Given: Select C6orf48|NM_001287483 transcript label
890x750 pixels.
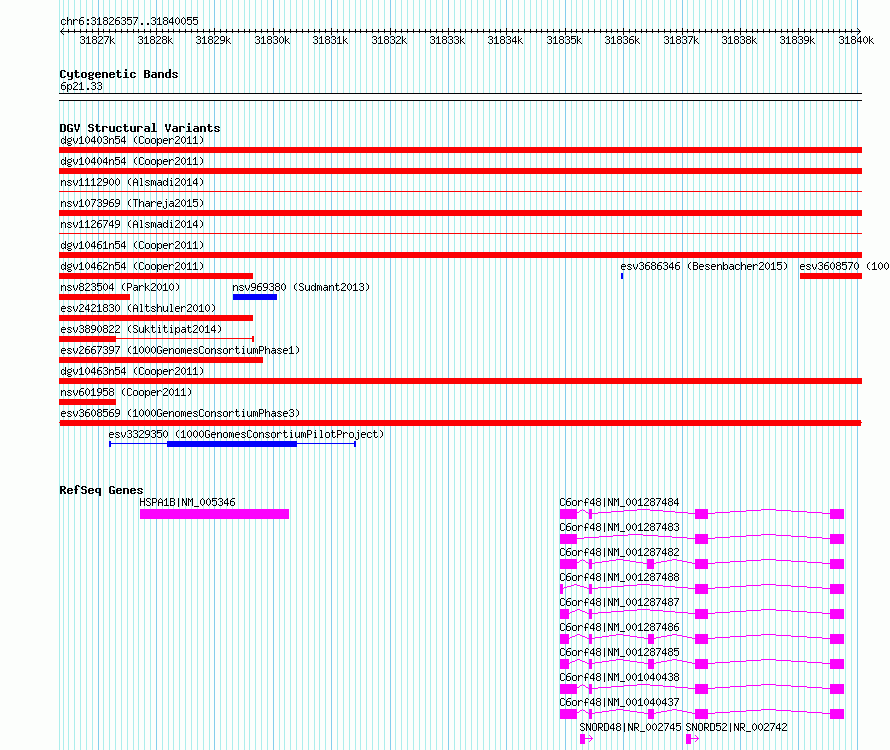Looking at the screenshot, I should (619, 527).
